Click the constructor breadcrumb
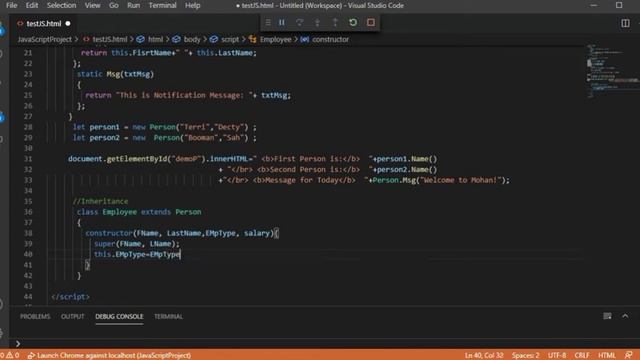The width and height of the screenshot is (640, 360). tap(325, 40)
